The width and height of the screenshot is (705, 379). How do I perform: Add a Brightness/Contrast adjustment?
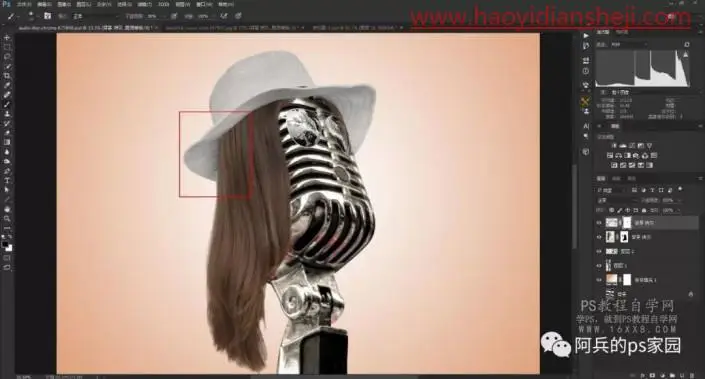coord(614,146)
